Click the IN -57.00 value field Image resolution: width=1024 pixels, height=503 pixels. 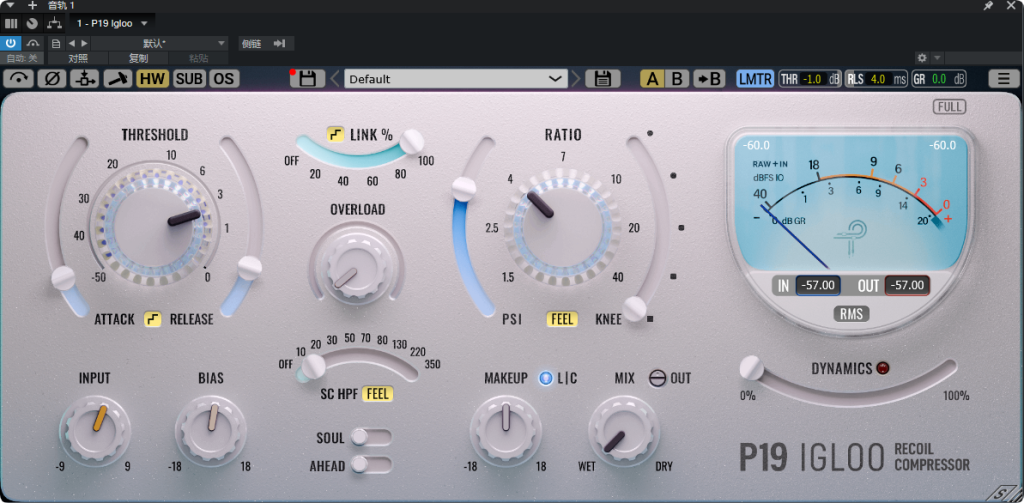[x=818, y=285]
